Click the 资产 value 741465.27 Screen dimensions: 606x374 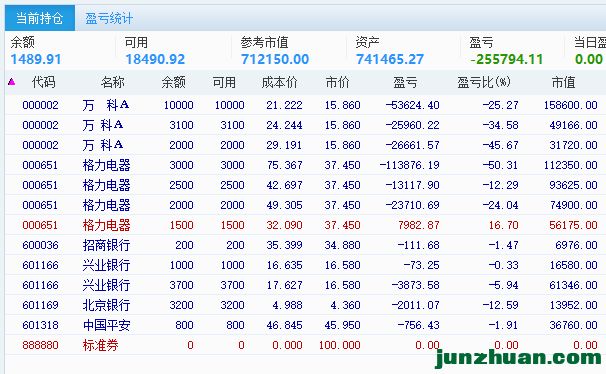[x=390, y=59]
